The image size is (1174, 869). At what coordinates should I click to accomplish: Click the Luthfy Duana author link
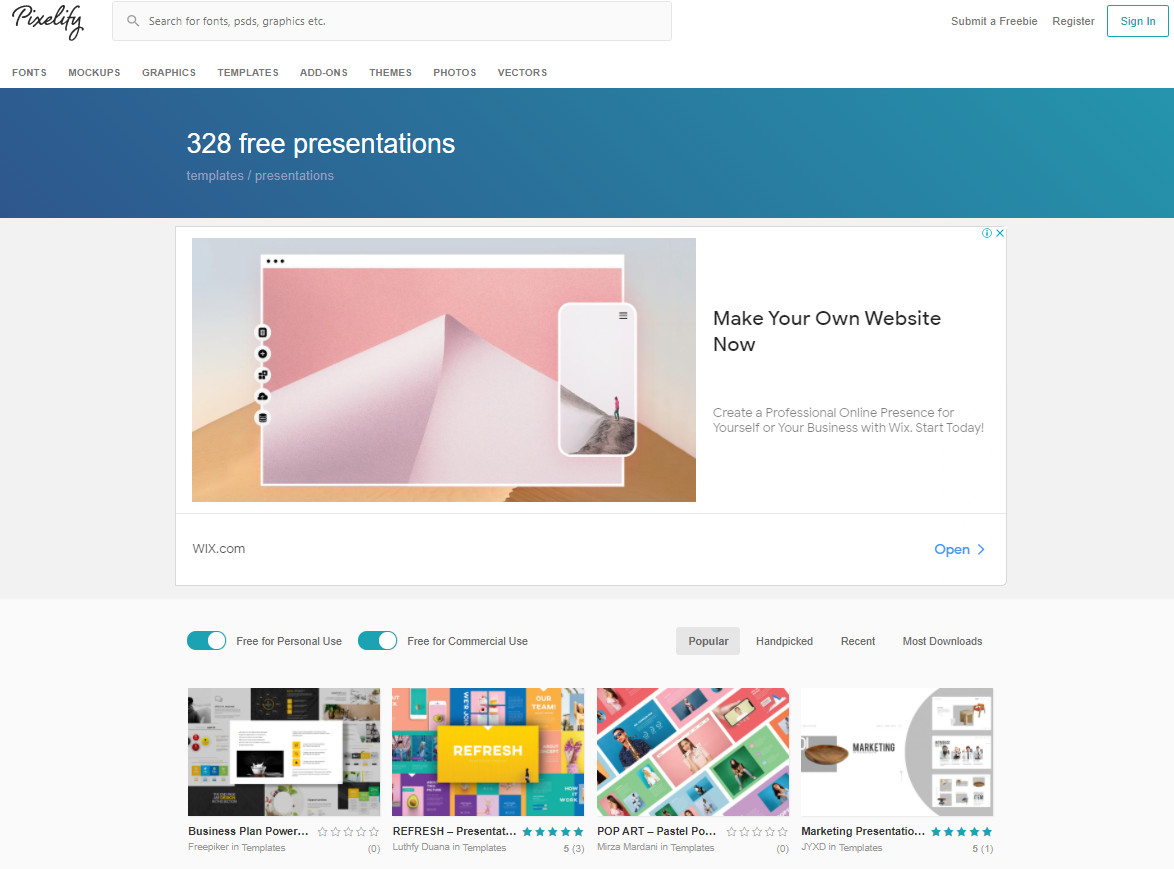(421, 847)
